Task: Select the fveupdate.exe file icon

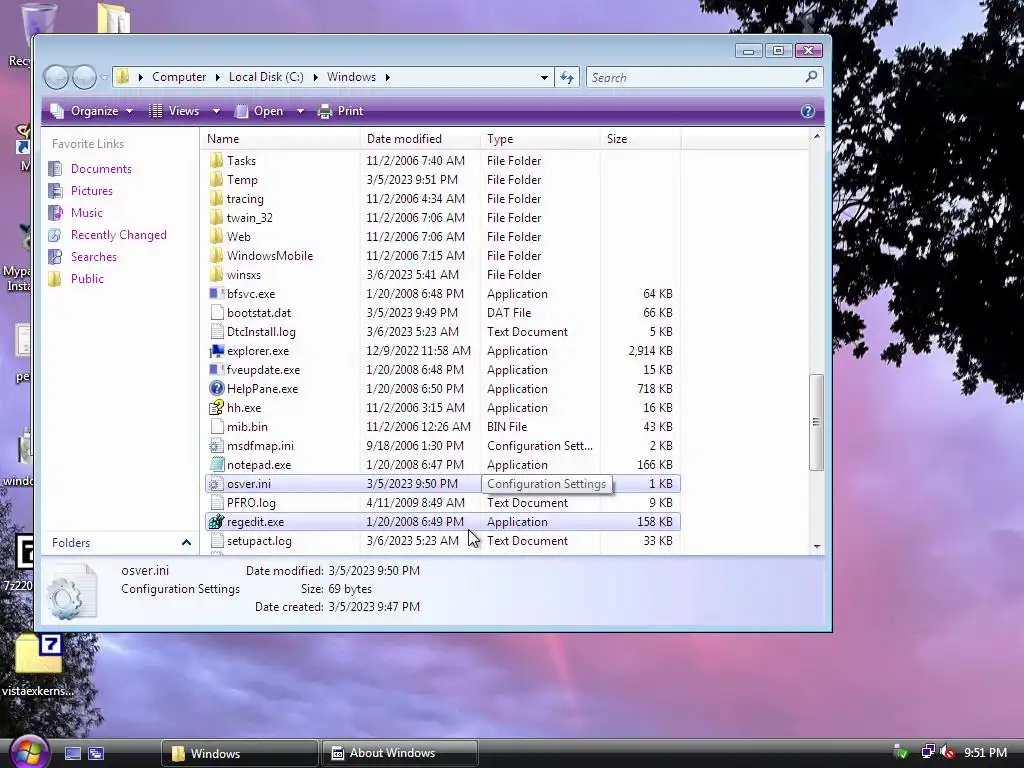Action: [216, 370]
